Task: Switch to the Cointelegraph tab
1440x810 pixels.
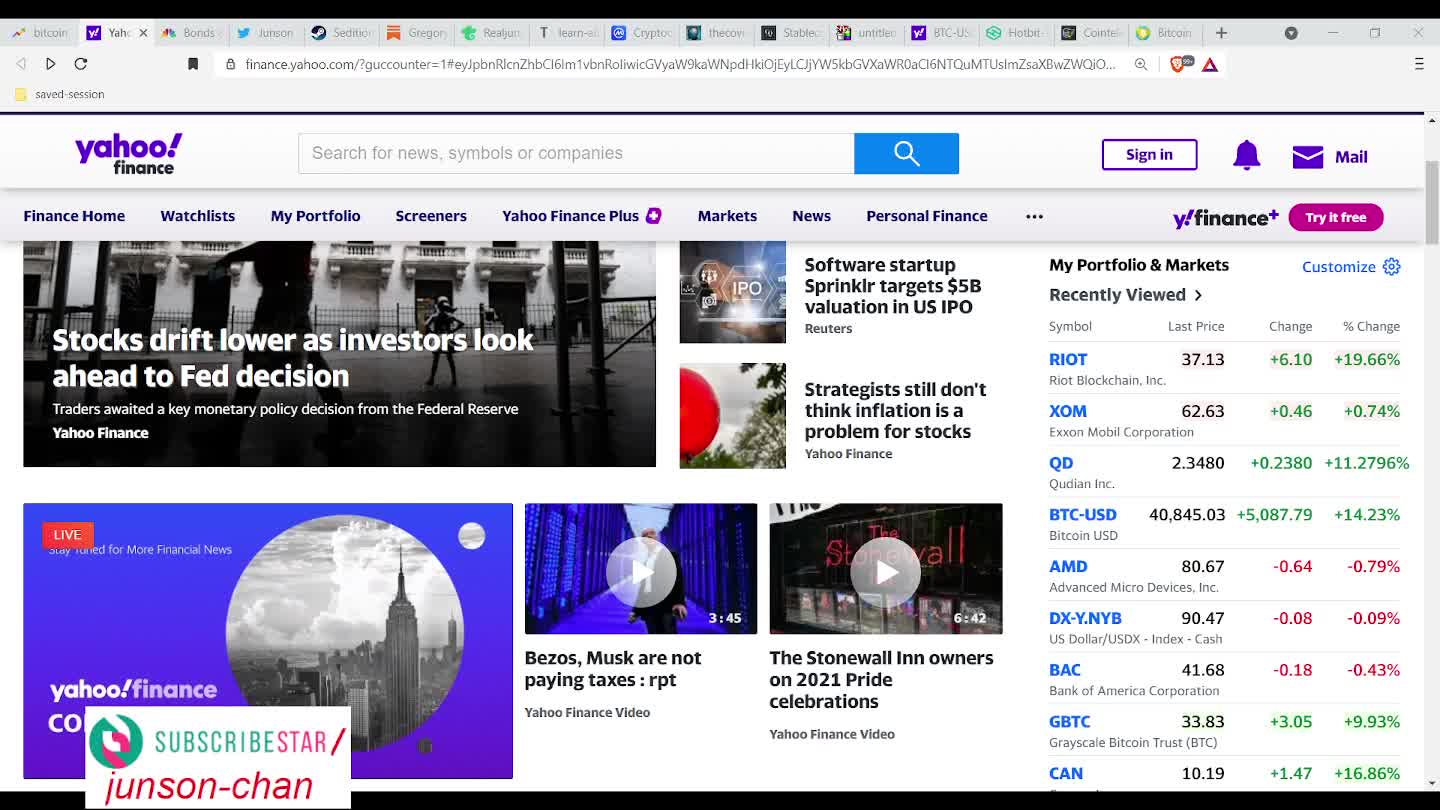Action: (1092, 32)
